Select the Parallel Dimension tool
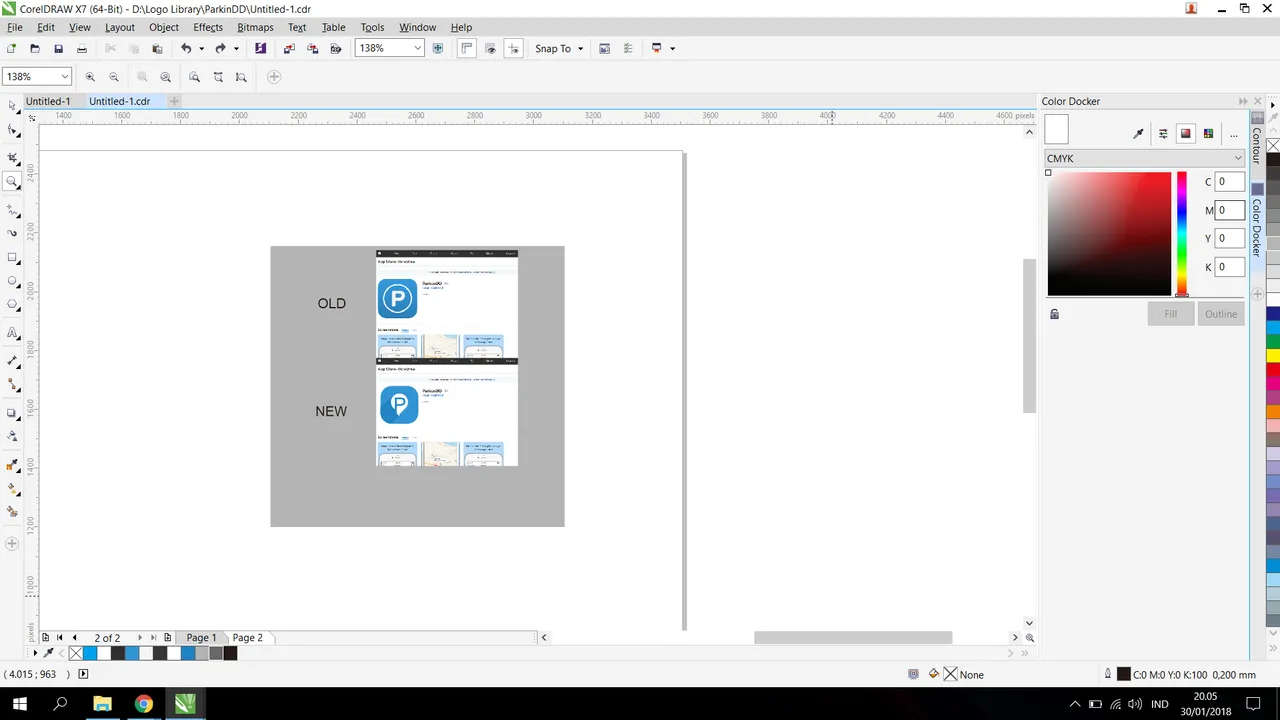Viewport: 1280px width, 720px height. [x=12, y=360]
